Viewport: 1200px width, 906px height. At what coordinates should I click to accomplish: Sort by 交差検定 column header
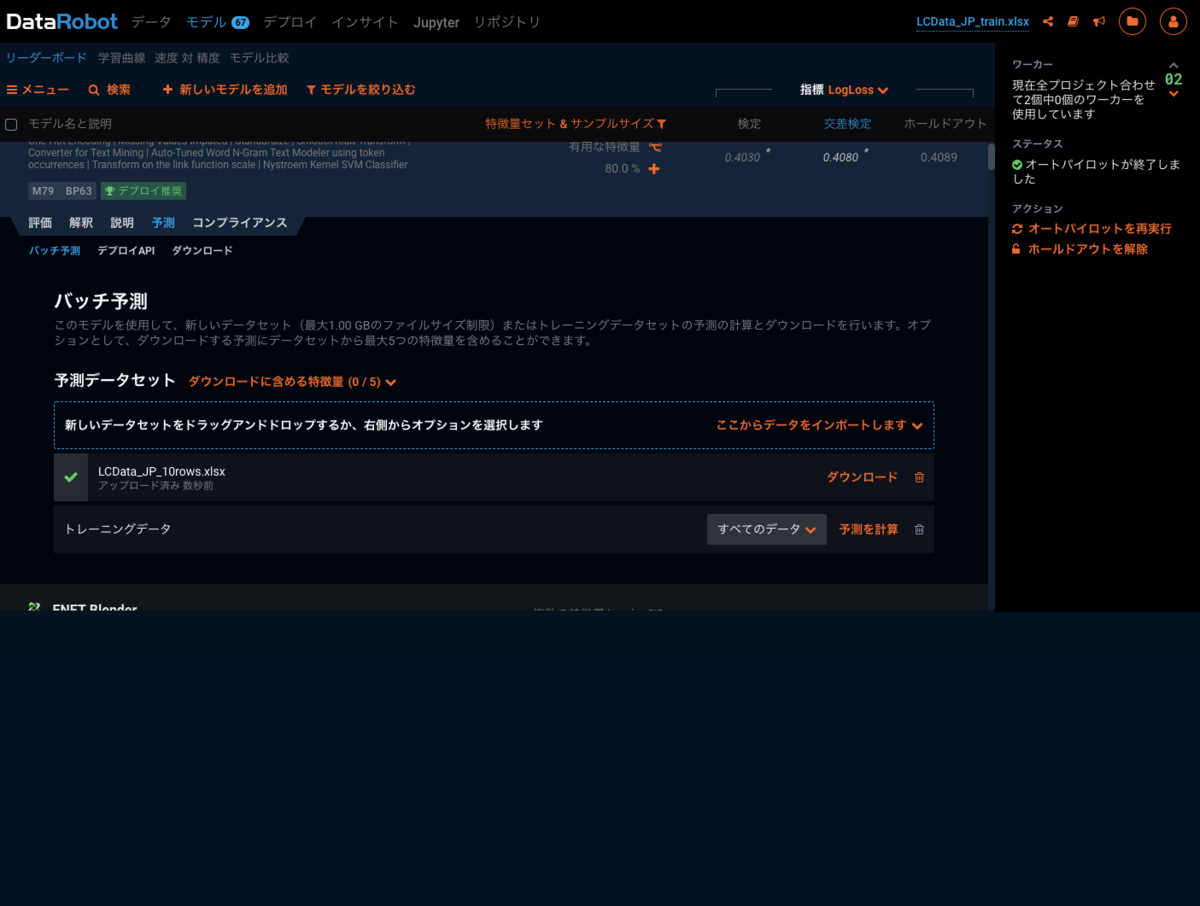point(847,124)
